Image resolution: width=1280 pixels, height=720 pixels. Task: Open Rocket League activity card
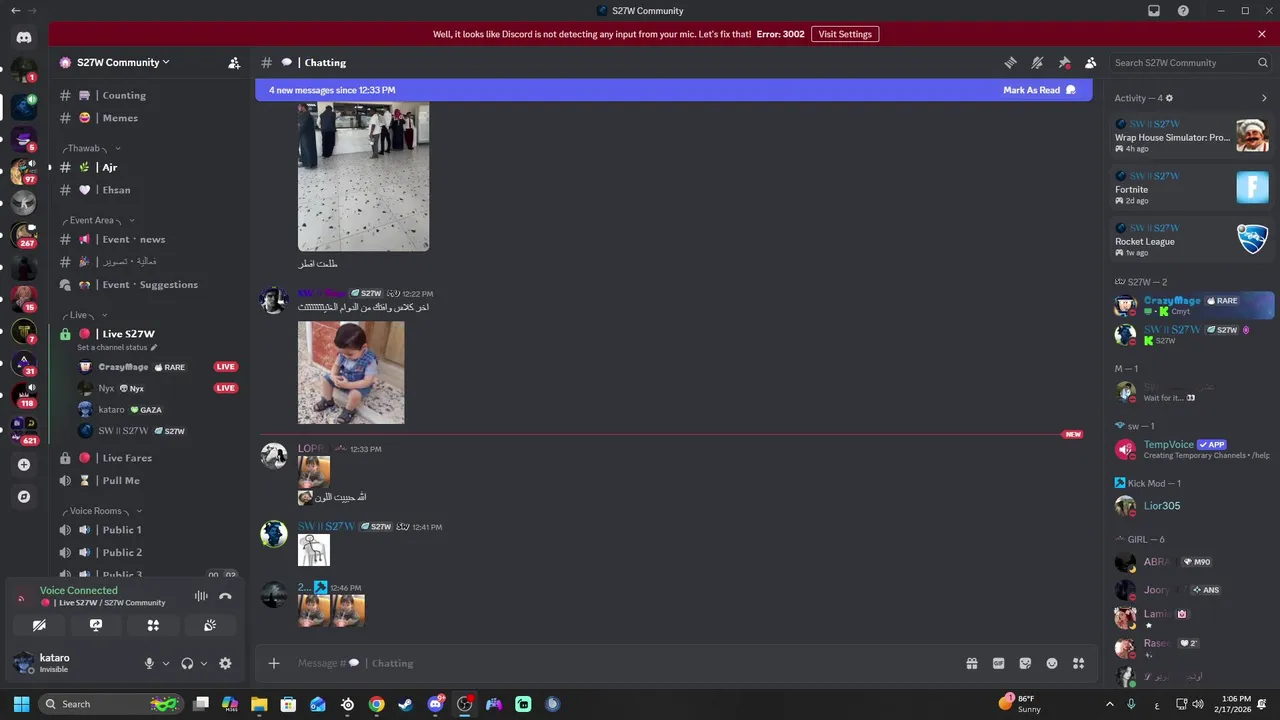click(x=1191, y=240)
